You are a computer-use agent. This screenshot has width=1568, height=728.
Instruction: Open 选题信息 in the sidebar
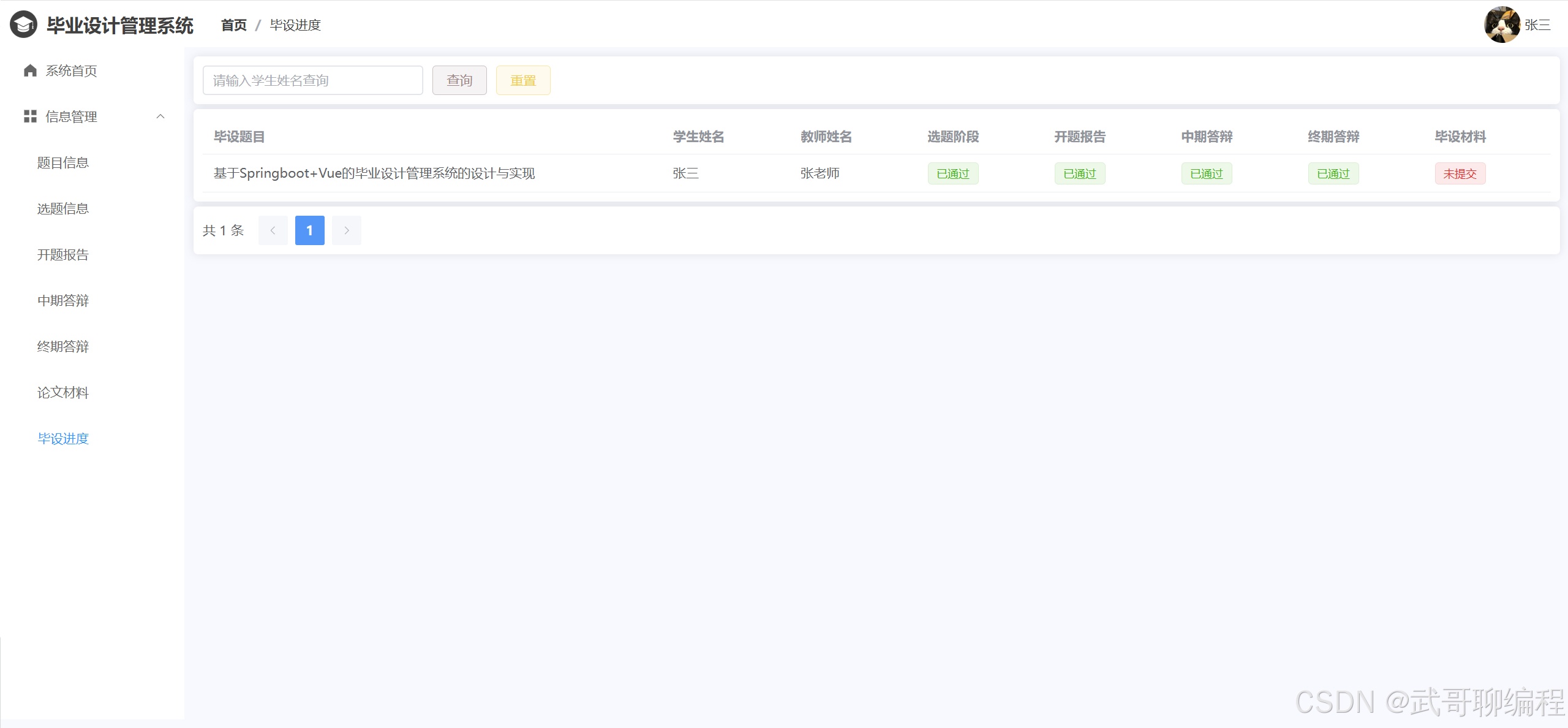tap(63, 208)
